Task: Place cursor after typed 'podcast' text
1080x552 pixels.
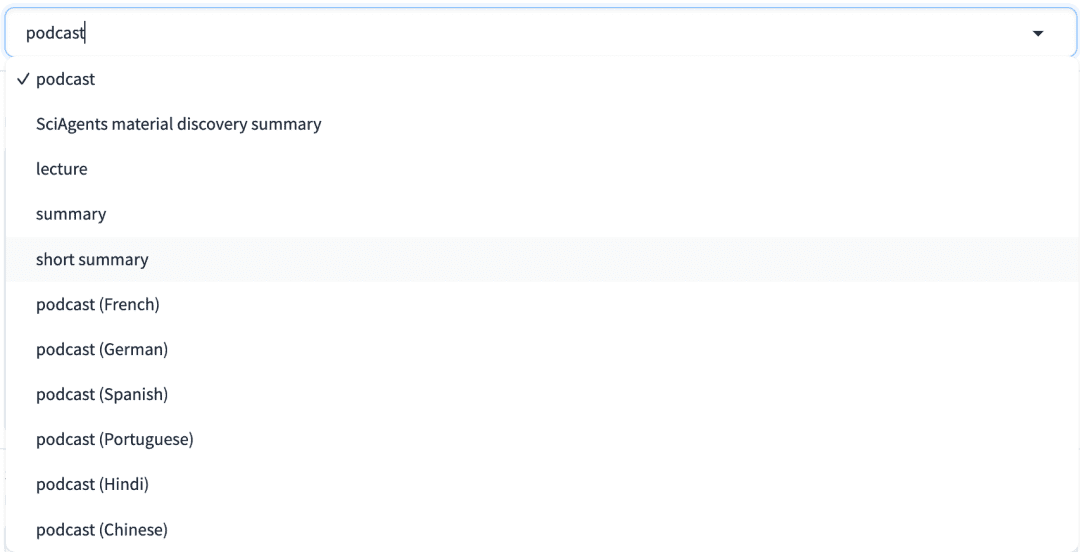Action: pos(85,33)
